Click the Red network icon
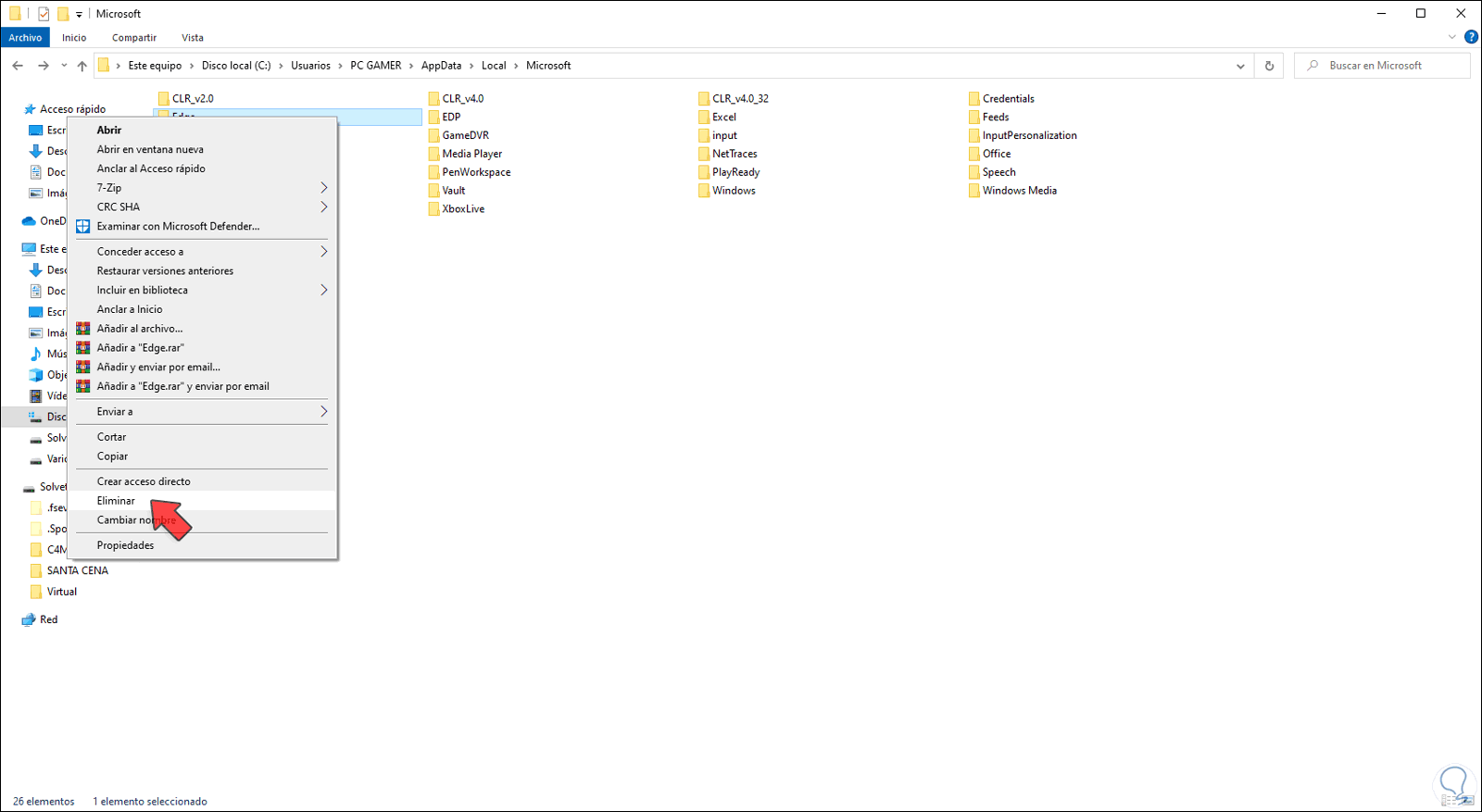This screenshot has width=1482, height=812. 29,619
